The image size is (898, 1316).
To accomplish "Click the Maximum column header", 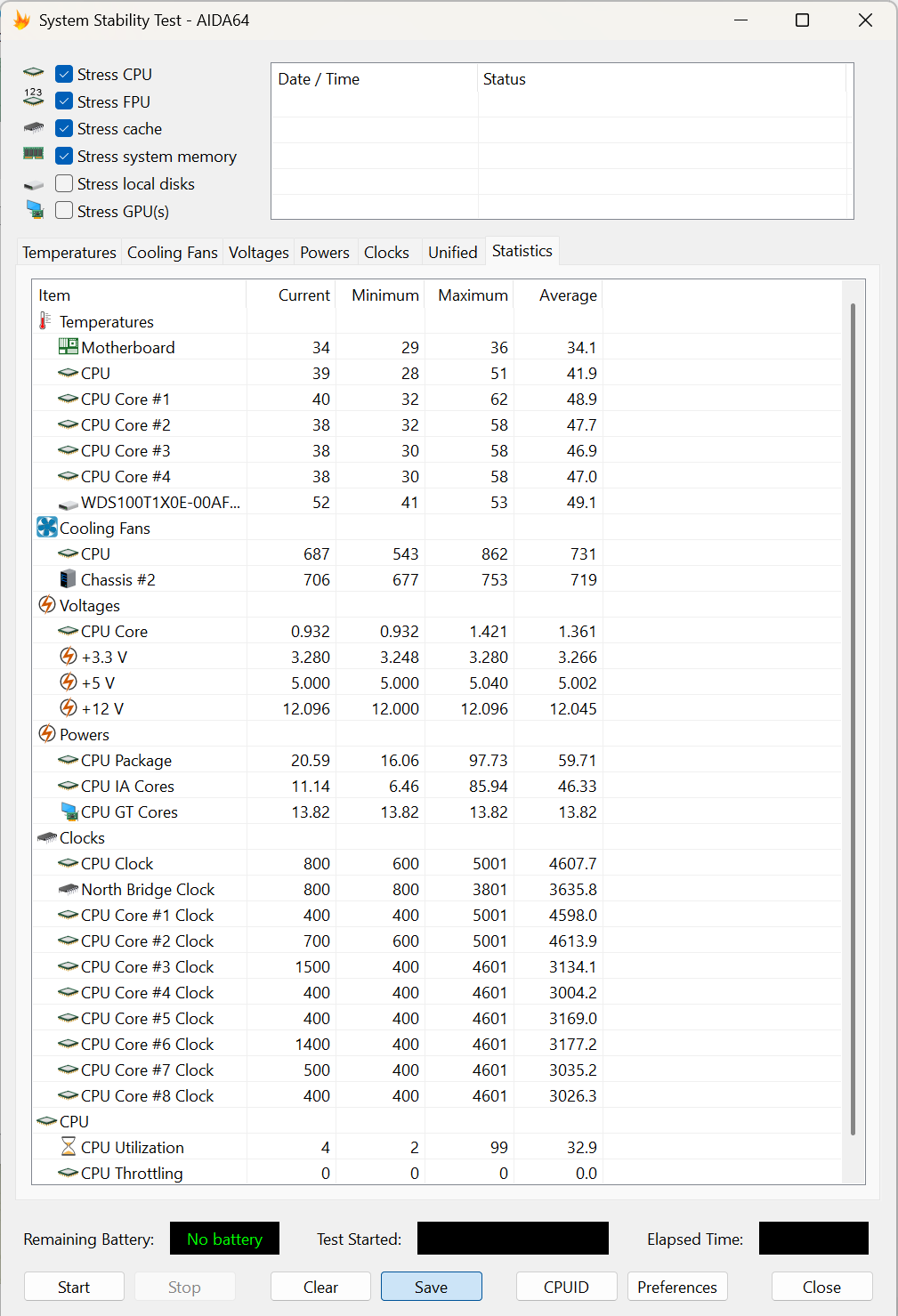I will [x=469, y=295].
